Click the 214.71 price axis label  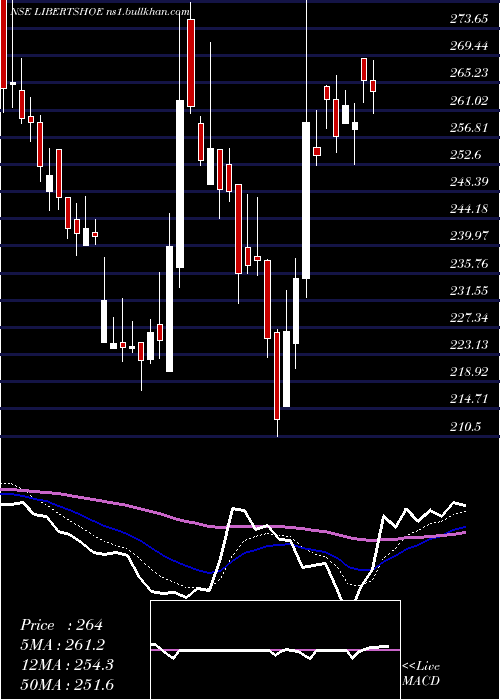coord(469,399)
